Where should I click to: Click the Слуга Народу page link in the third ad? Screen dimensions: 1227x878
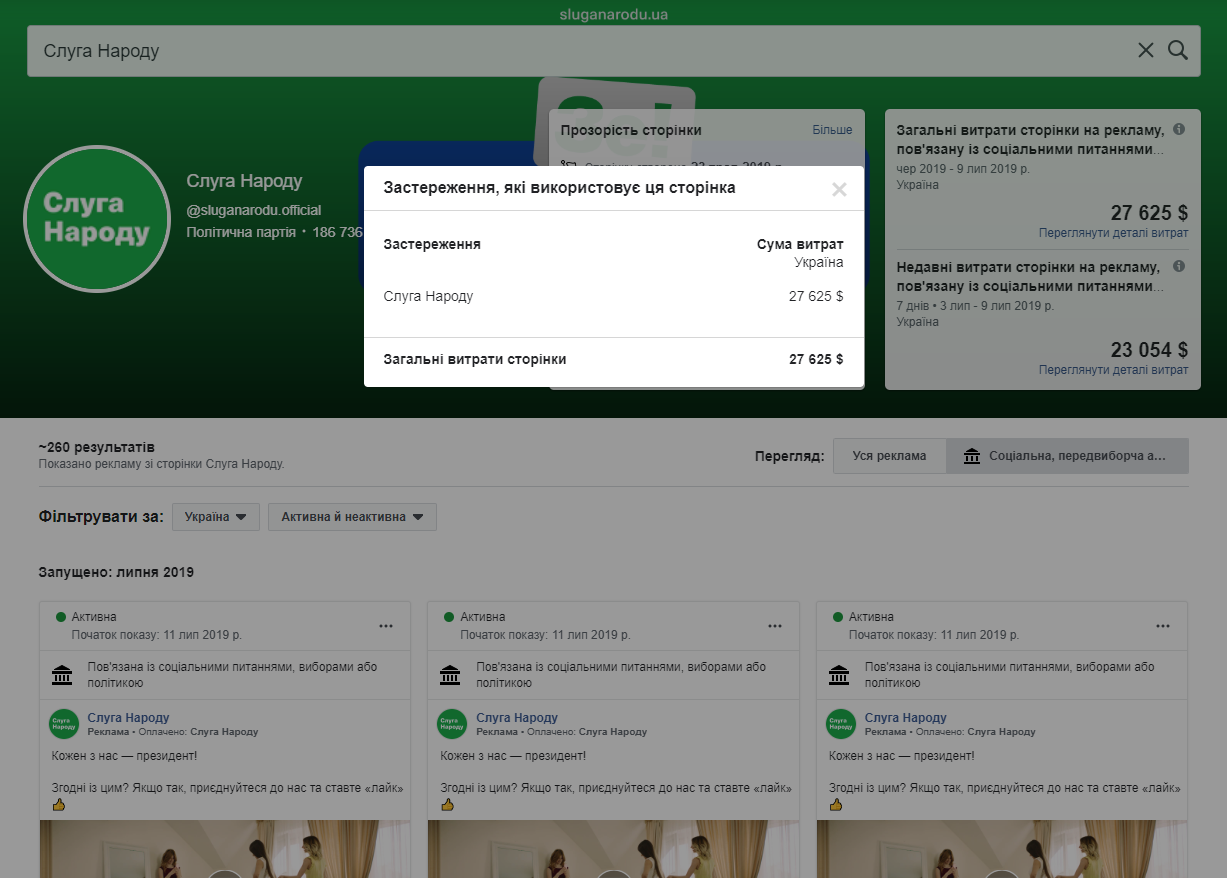tap(905, 718)
